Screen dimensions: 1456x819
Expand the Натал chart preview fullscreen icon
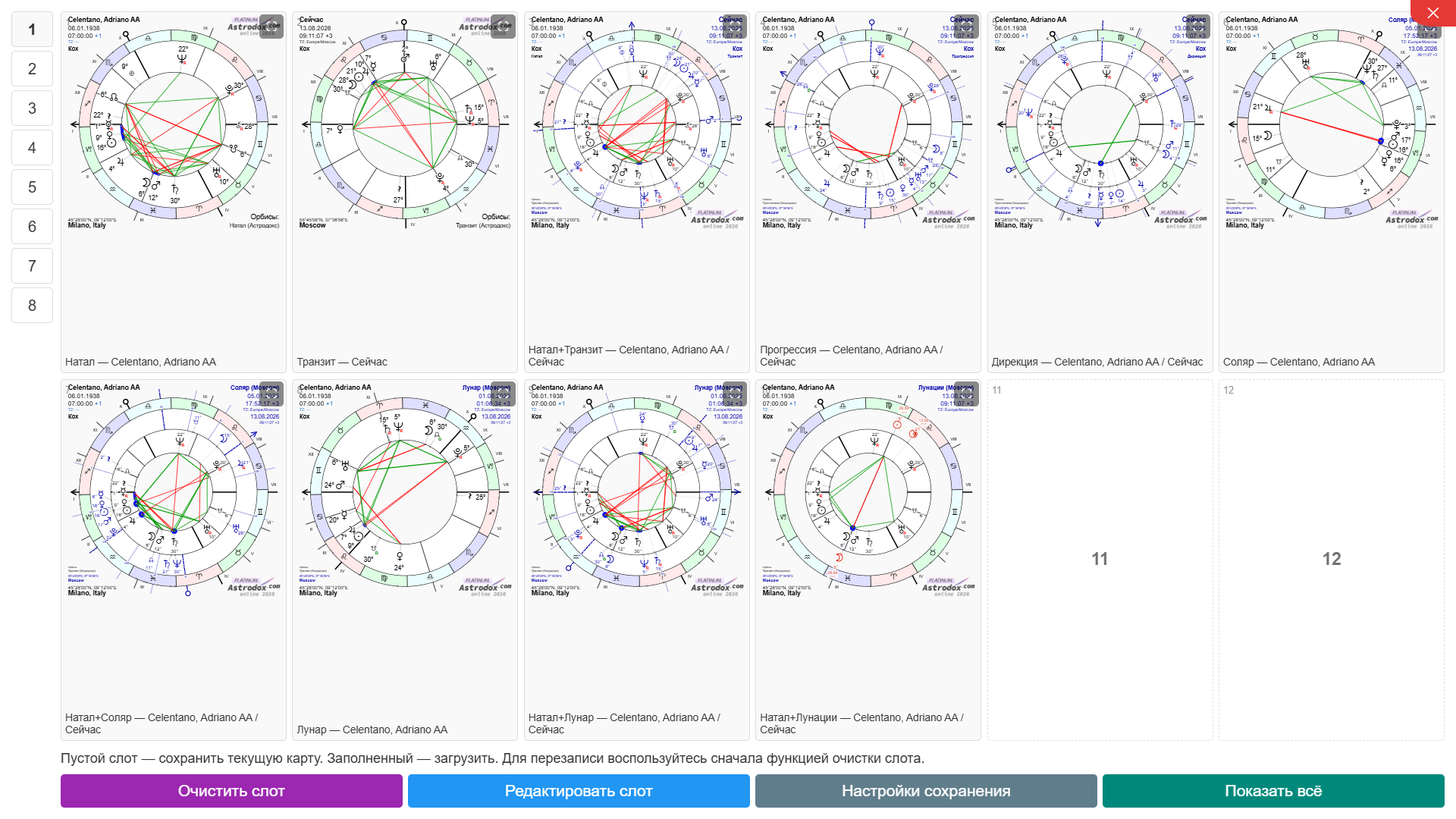(271, 27)
